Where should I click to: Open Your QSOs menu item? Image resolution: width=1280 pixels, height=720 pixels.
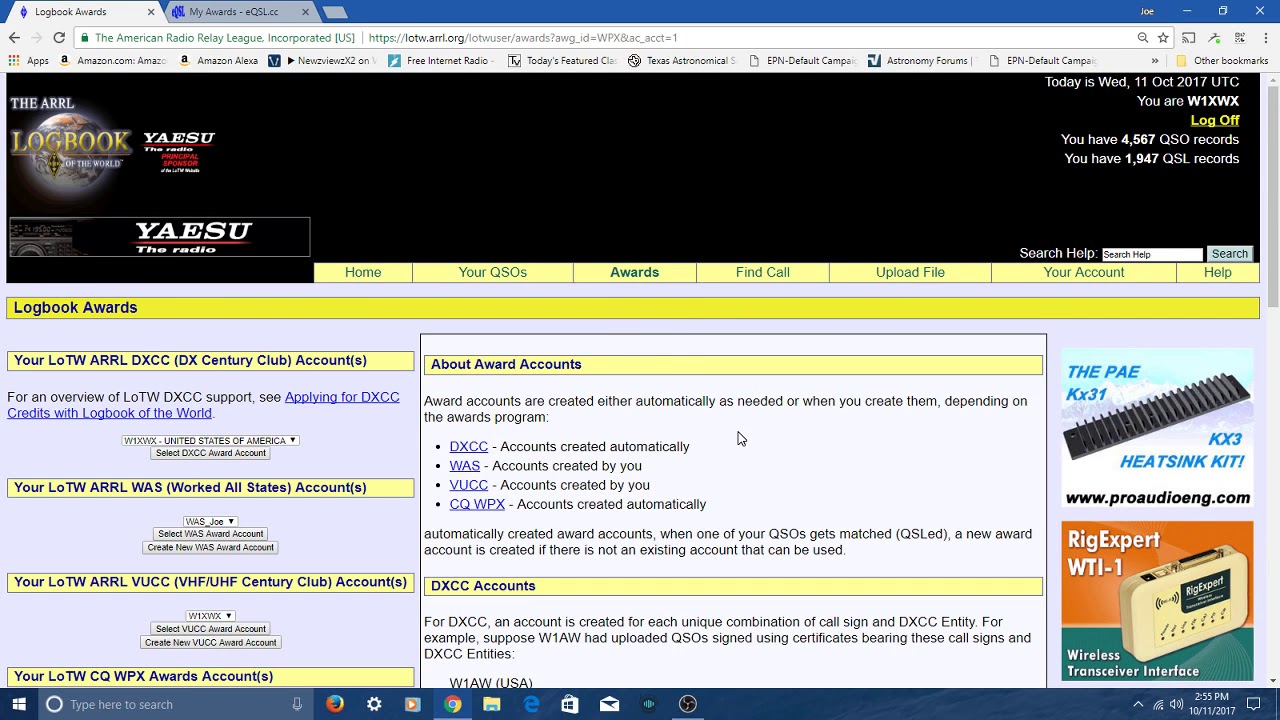pos(492,272)
